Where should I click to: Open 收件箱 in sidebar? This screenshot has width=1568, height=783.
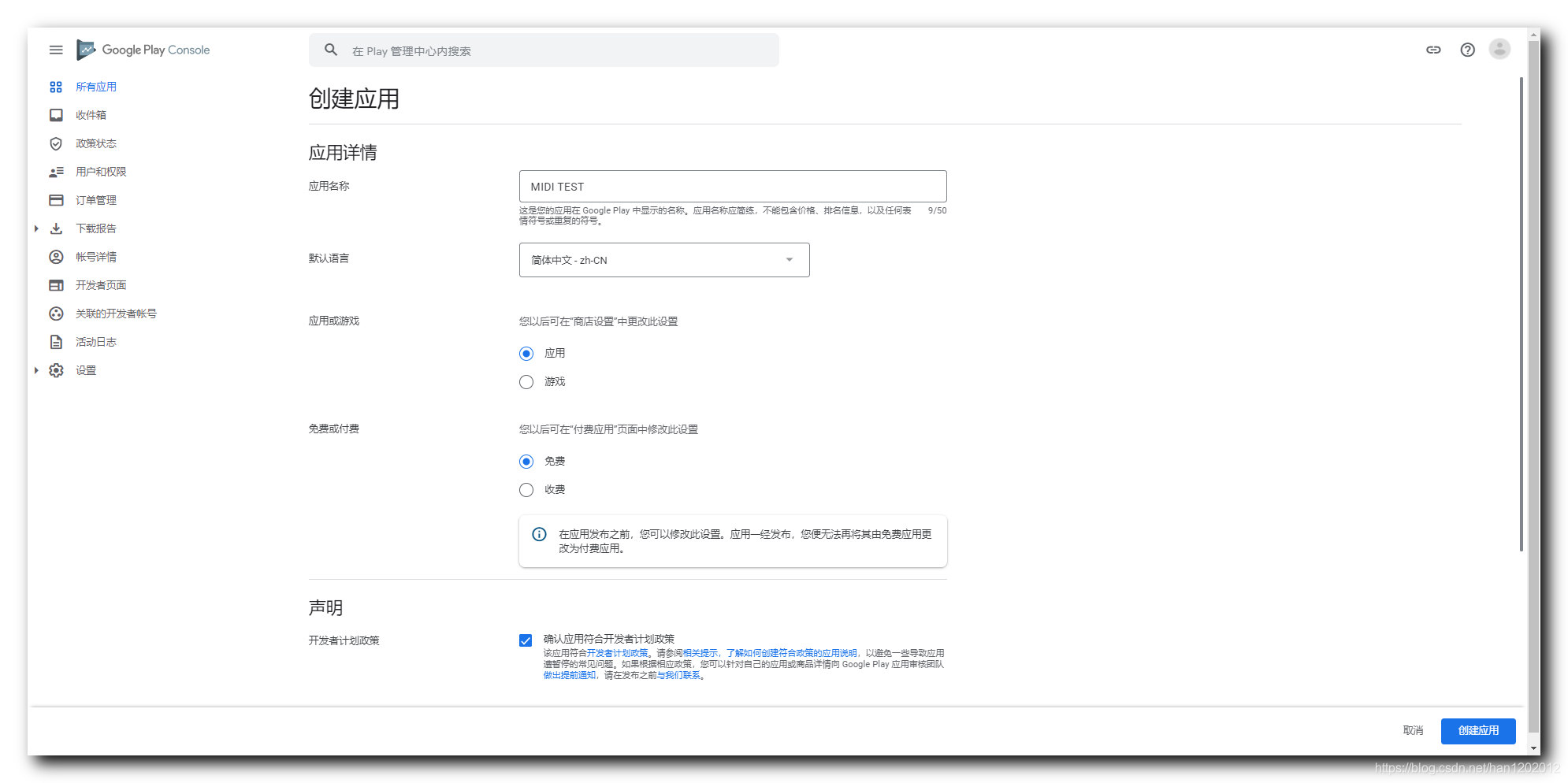click(91, 115)
